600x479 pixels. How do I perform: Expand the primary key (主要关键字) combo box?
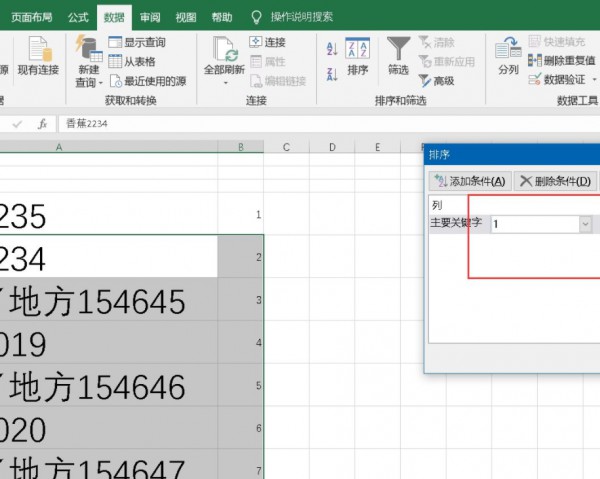point(585,224)
